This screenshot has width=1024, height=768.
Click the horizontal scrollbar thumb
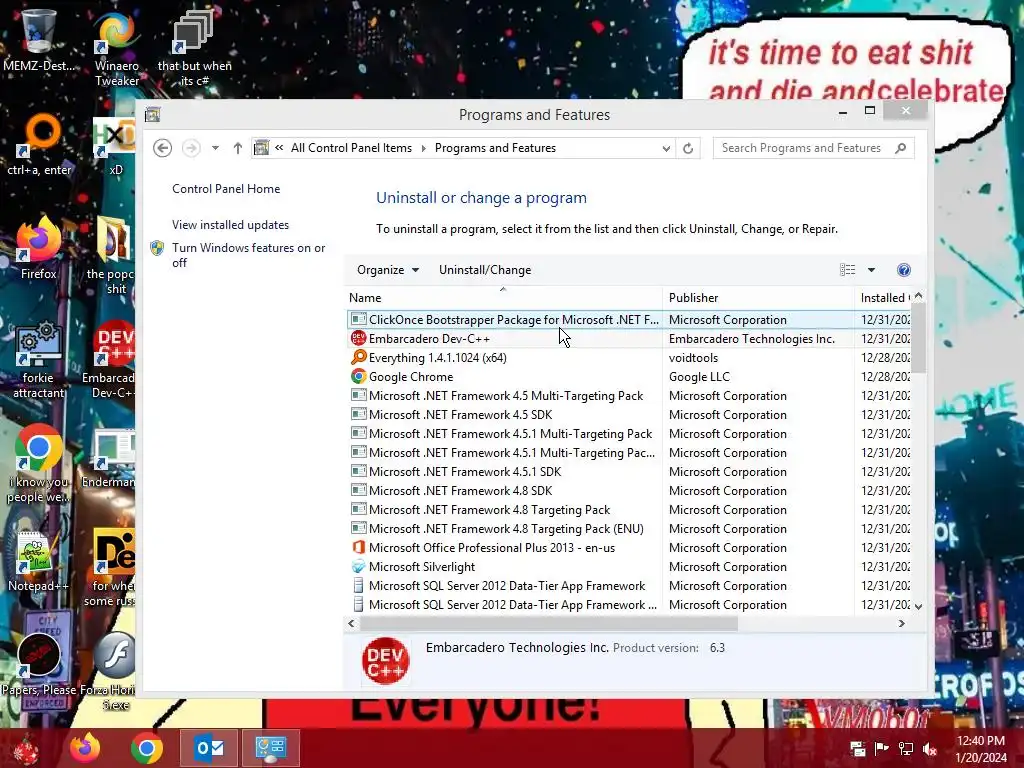coord(549,624)
